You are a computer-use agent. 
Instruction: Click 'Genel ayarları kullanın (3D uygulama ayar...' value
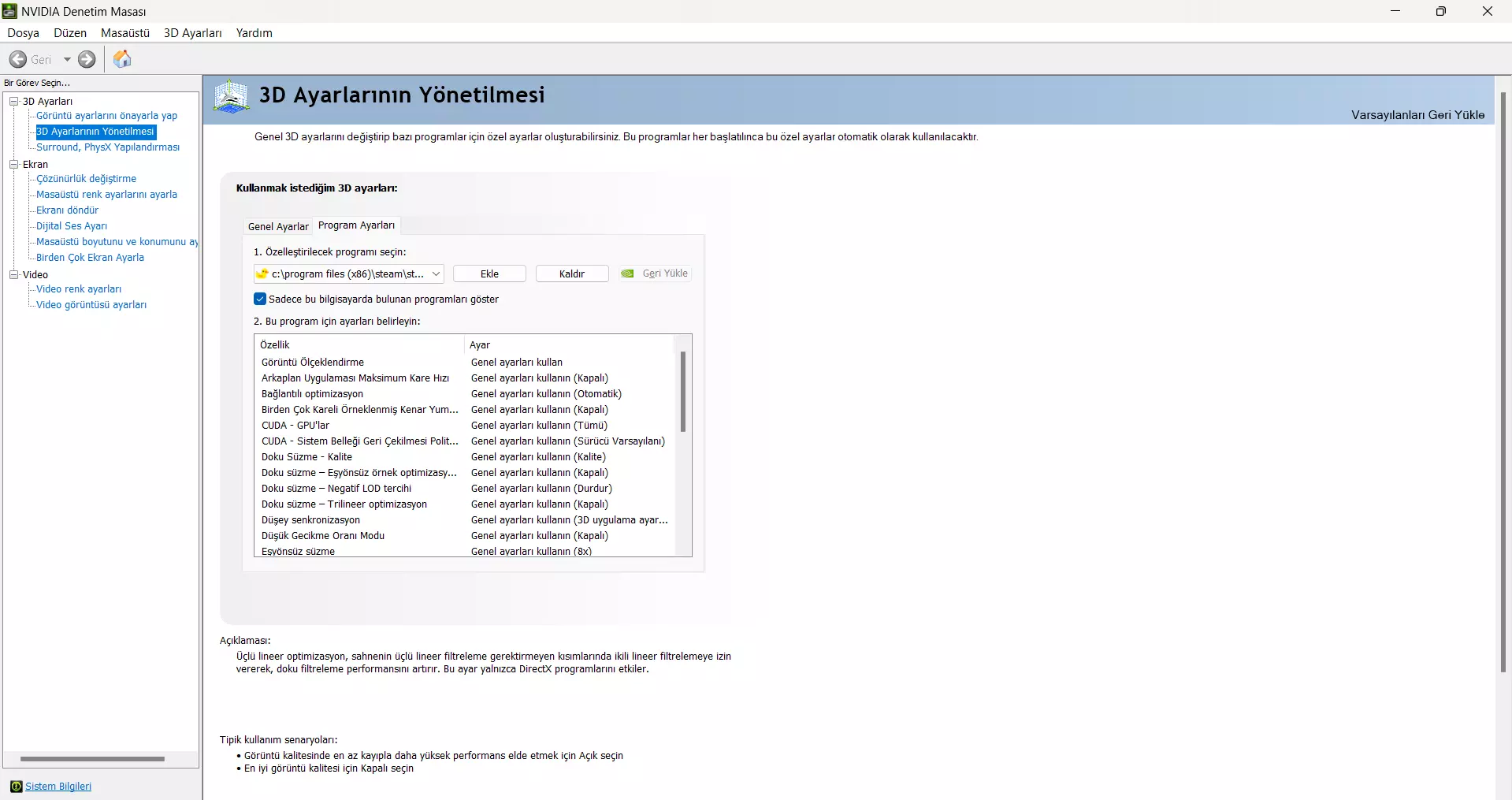click(x=570, y=520)
